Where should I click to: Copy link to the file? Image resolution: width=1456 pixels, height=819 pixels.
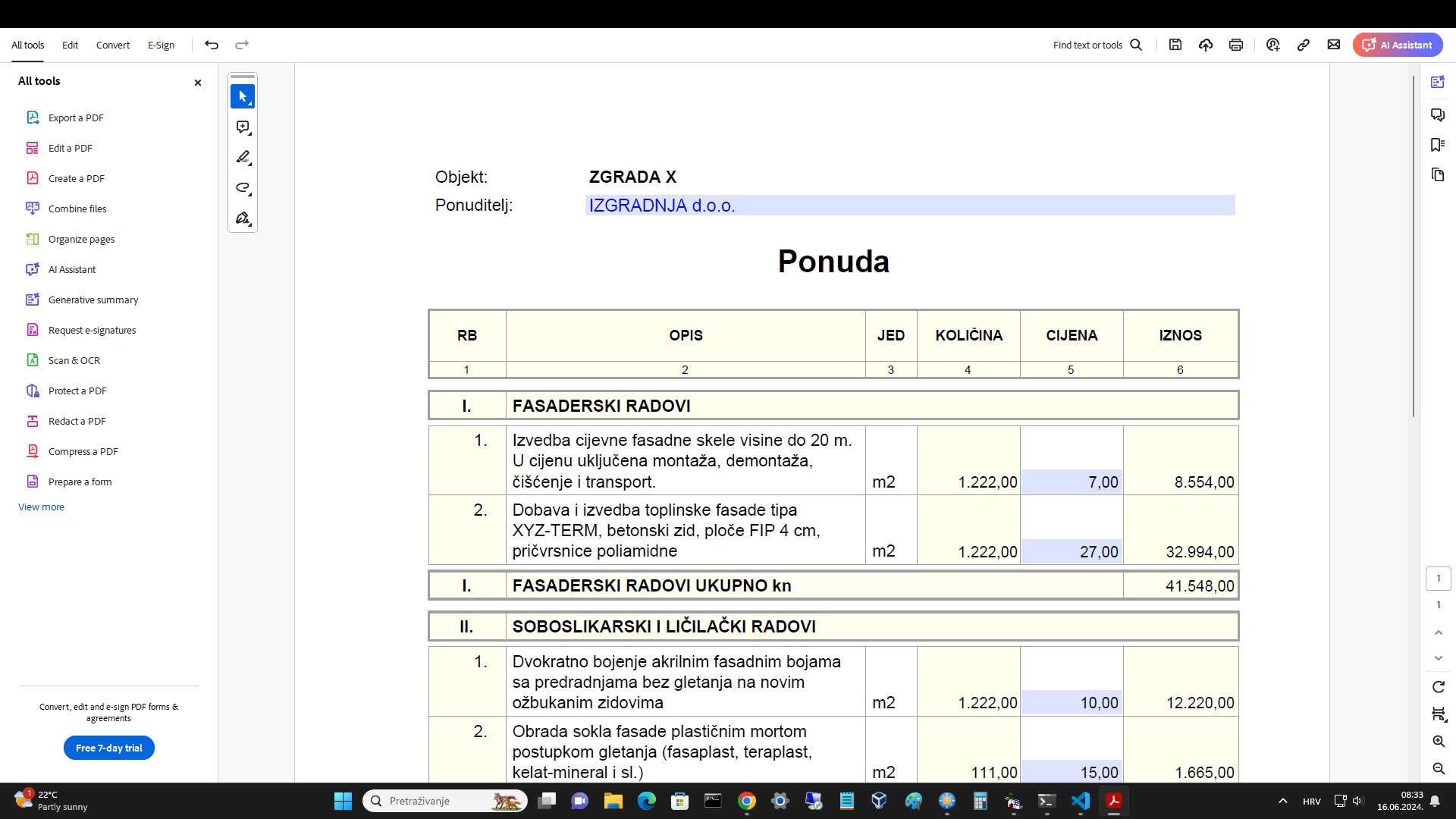tap(1304, 45)
